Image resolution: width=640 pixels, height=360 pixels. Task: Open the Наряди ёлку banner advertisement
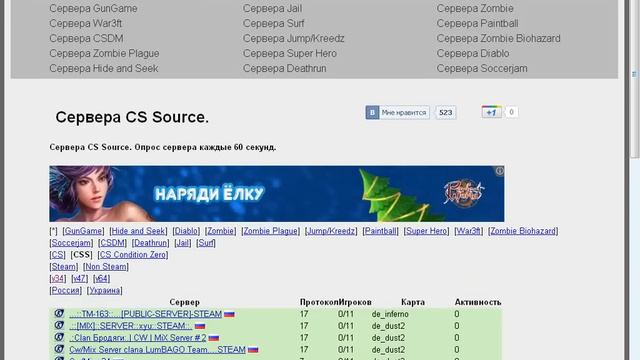[x=277, y=193]
